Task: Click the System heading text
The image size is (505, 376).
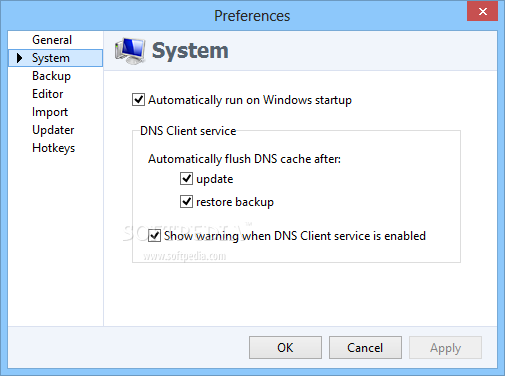Action: (x=190, y=51)
